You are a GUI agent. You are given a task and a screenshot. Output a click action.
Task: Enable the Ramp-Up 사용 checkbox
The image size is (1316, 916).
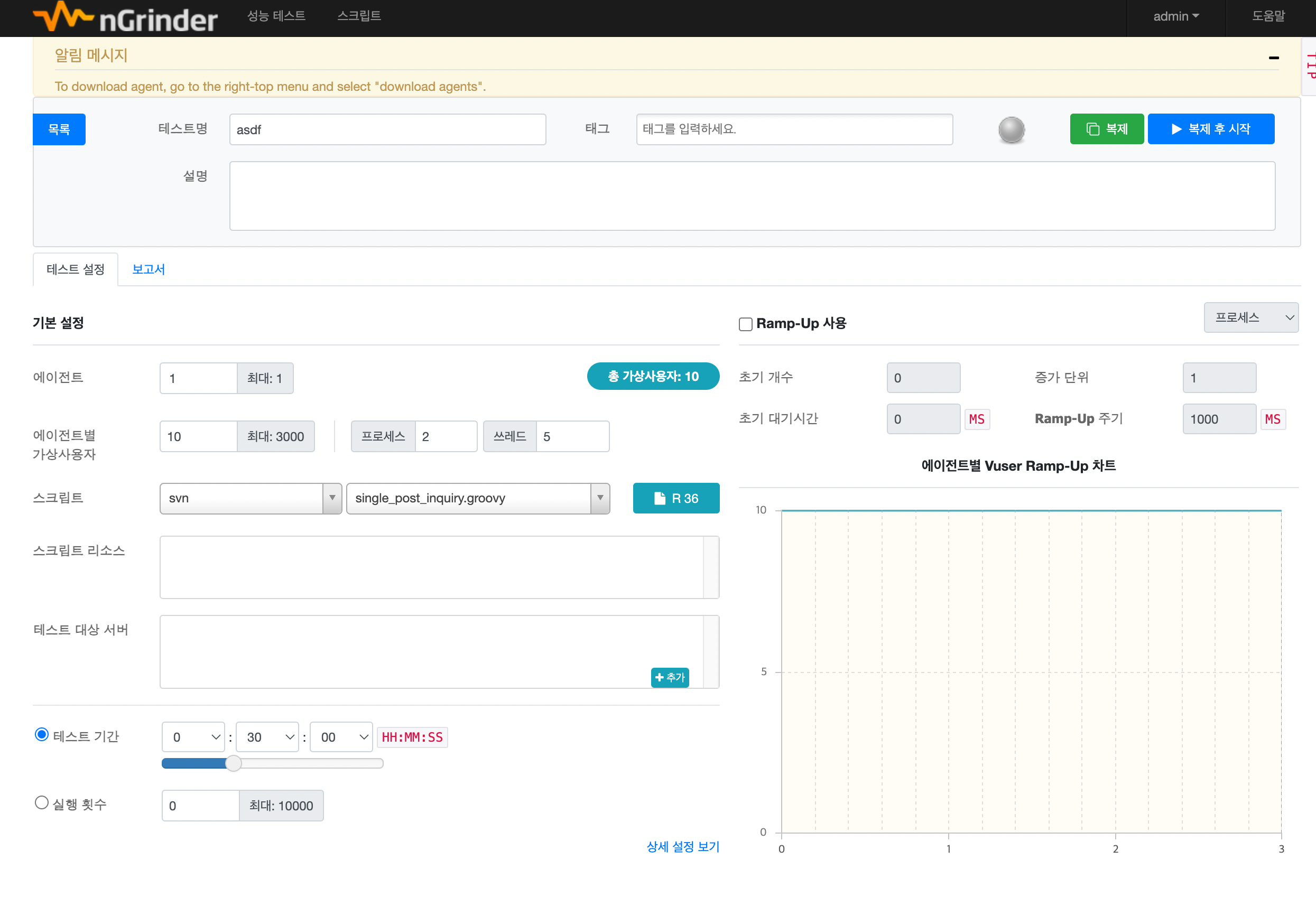(x=745, y=324)
